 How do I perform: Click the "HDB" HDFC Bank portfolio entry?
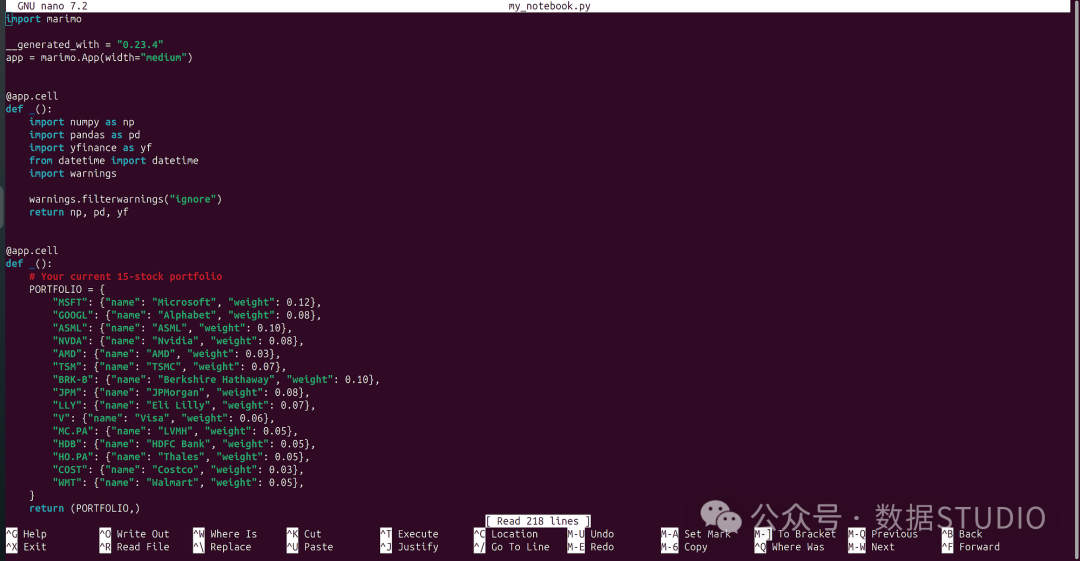(x=184, y=444)
